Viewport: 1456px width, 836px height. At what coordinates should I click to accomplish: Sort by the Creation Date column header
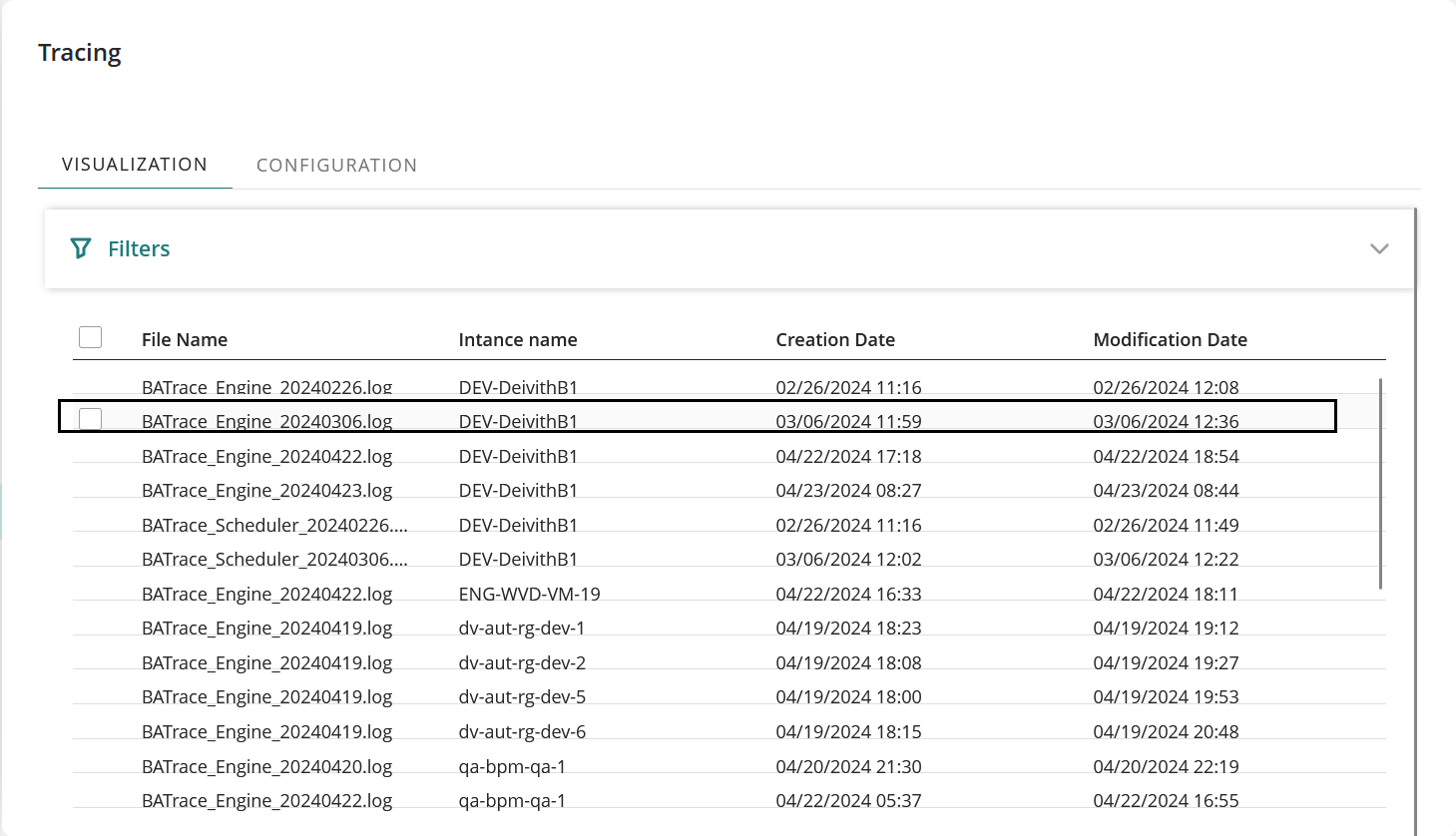tap(835, 339)
